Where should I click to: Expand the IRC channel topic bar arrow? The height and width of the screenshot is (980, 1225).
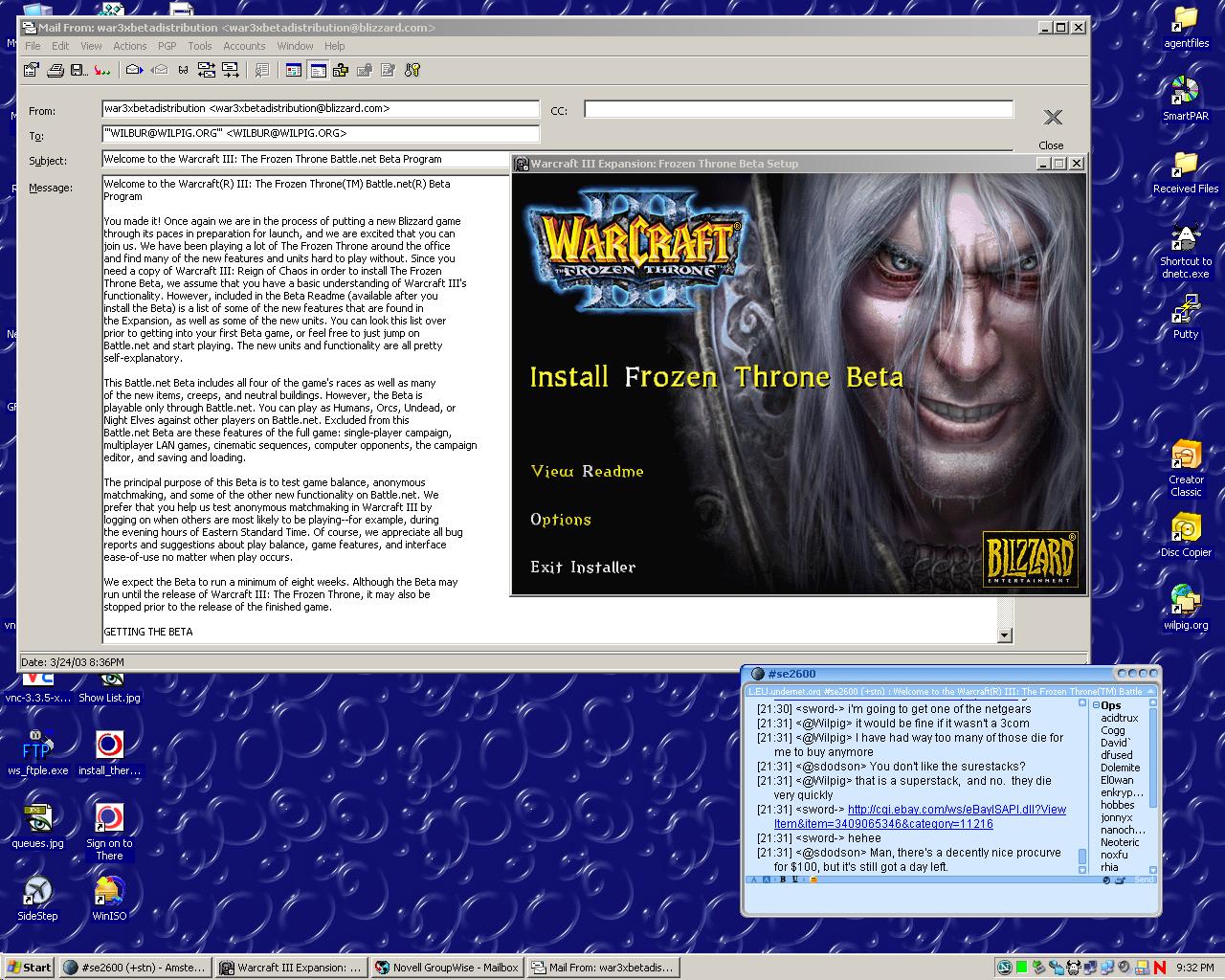pyautogui.click(x=1151, y=691)
